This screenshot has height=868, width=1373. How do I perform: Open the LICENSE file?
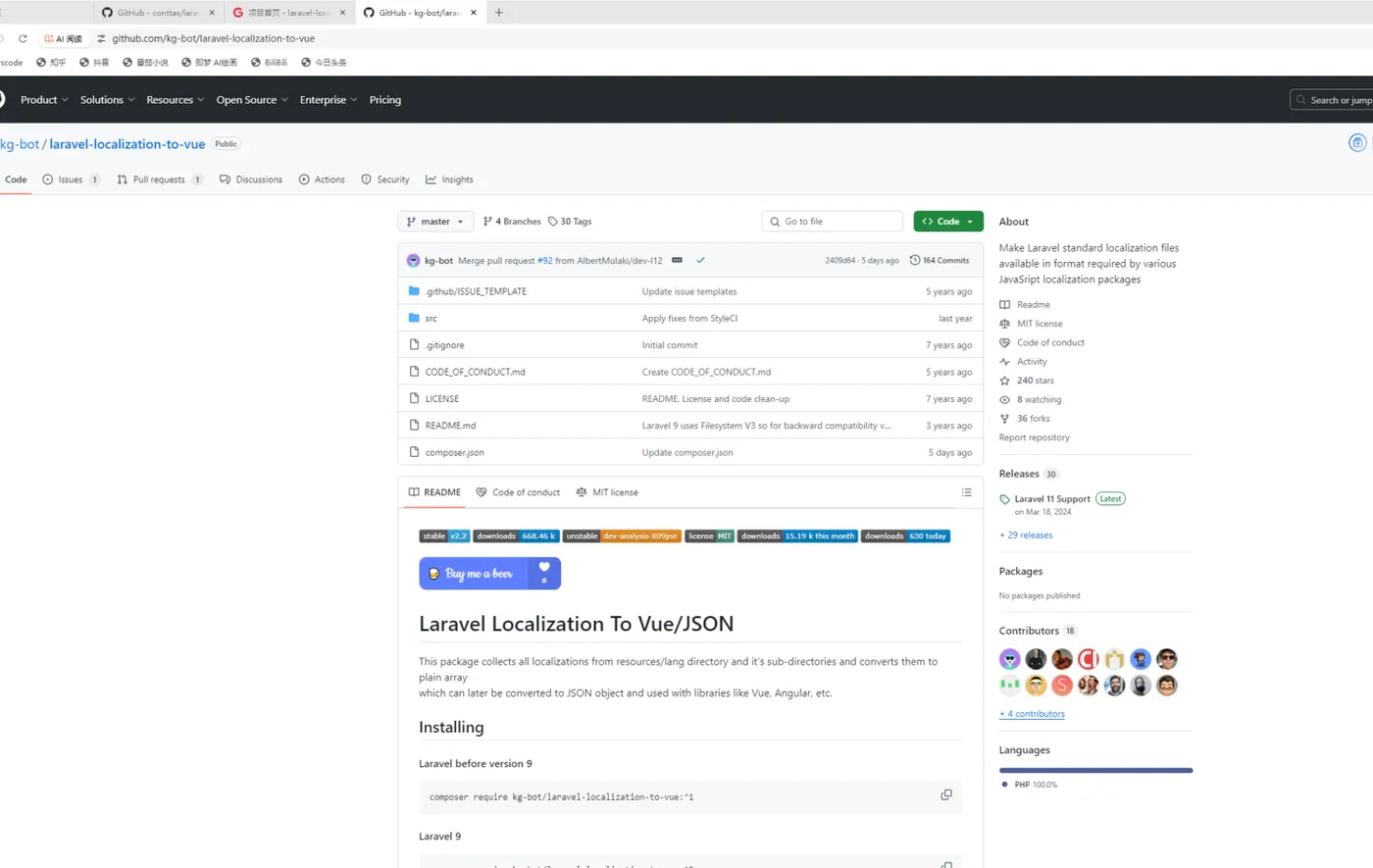coord(442,399)
